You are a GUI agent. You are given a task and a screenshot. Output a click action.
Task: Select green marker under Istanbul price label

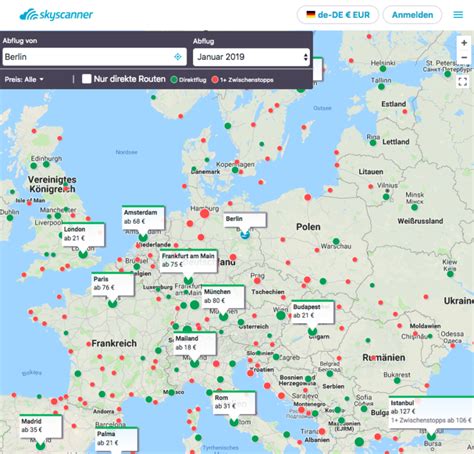pos(431,436)
